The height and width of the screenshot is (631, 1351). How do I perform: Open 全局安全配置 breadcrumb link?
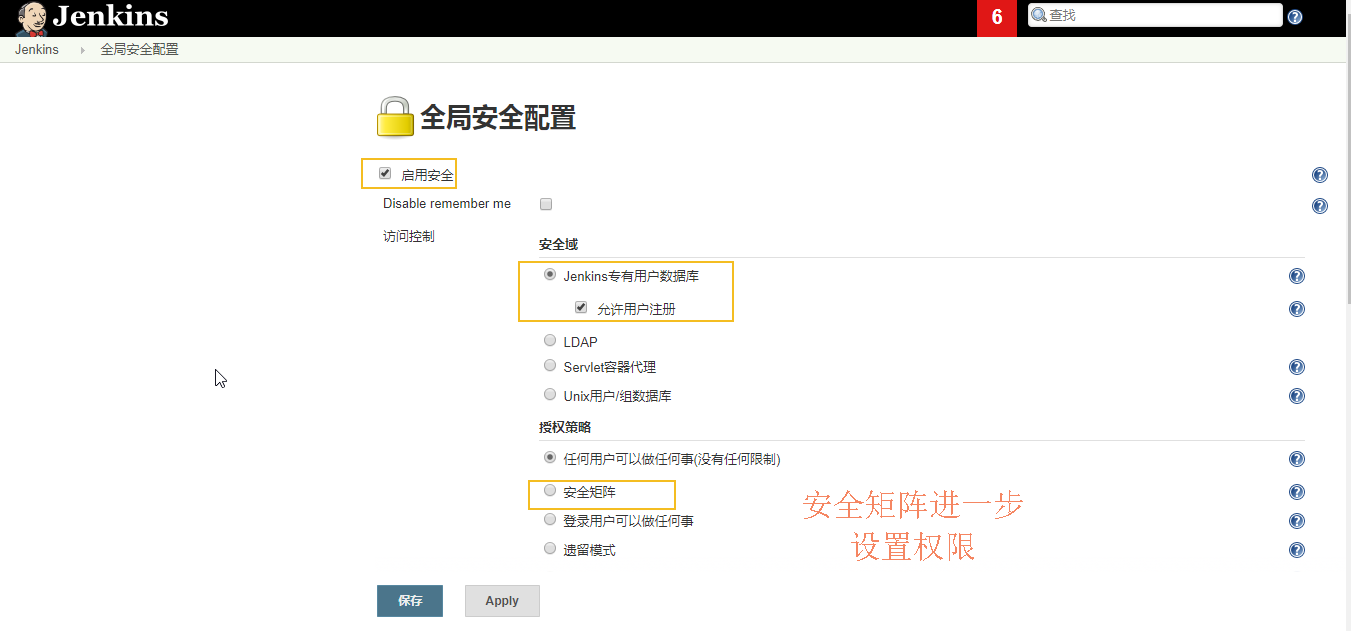coord(140,50)
